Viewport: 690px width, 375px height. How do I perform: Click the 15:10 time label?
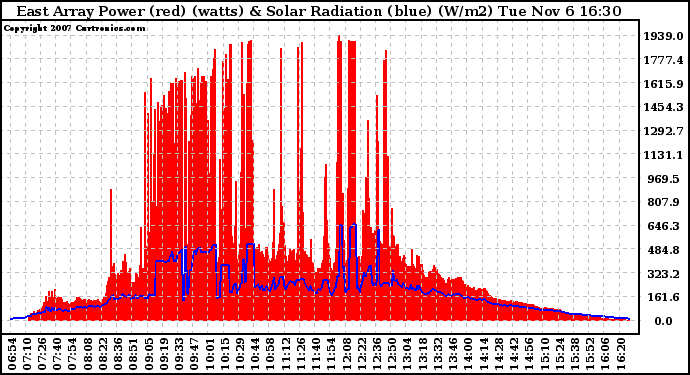pos(544,354)
